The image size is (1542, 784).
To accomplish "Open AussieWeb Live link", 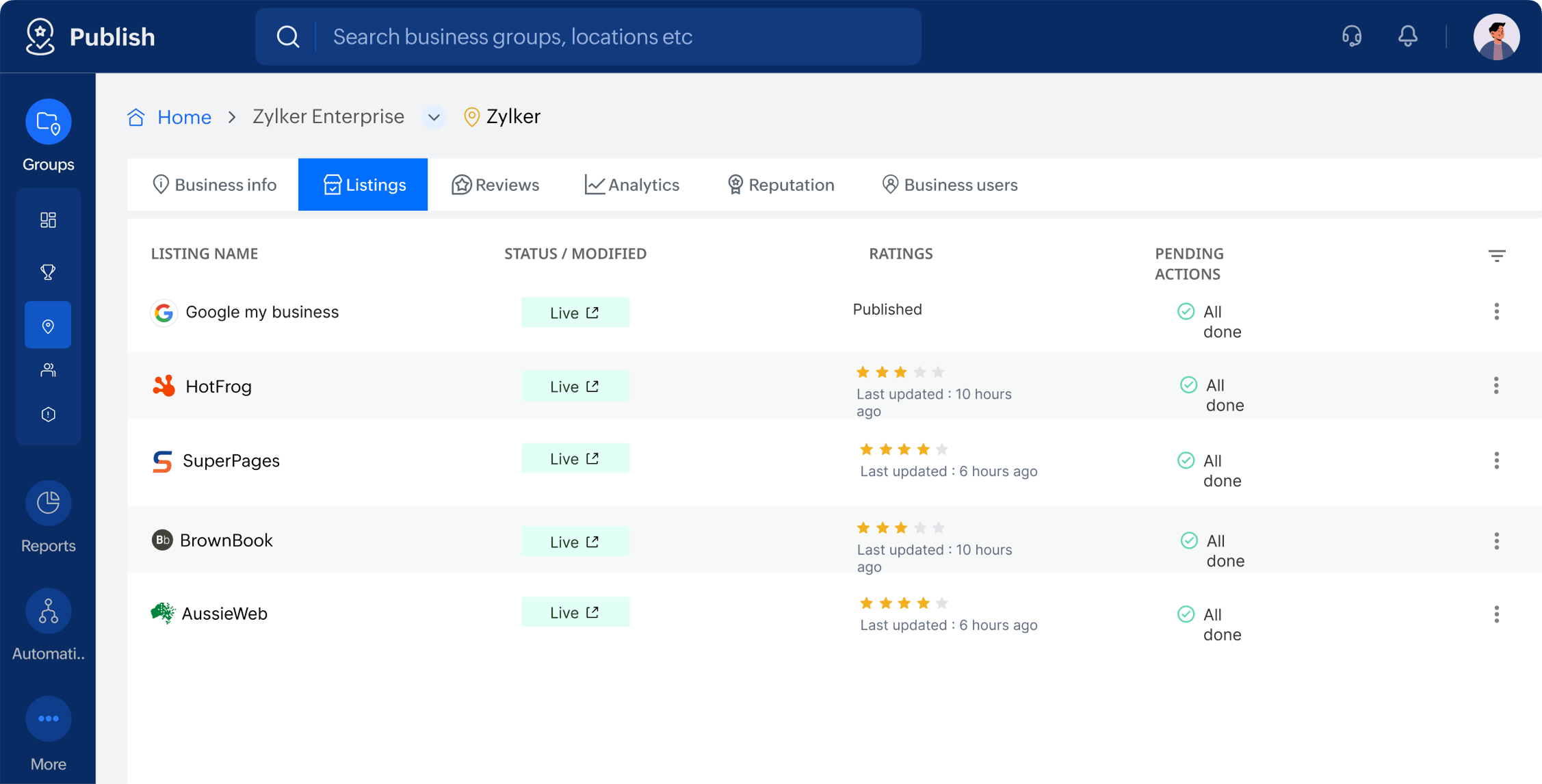I will click(575, 612).
